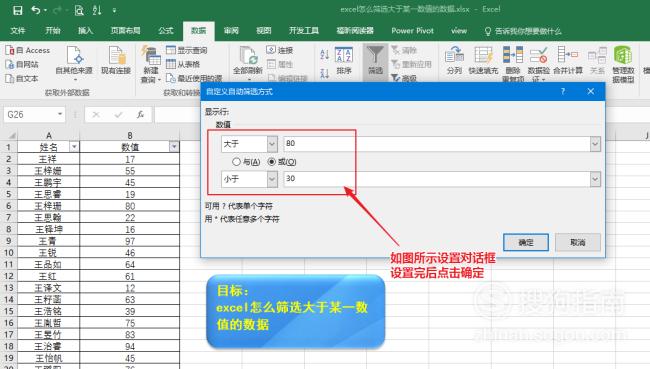The height and width of the screenshot is (369, 650).
Task: Open the 大于 operator dropdown
Action: tap(272, 144)
